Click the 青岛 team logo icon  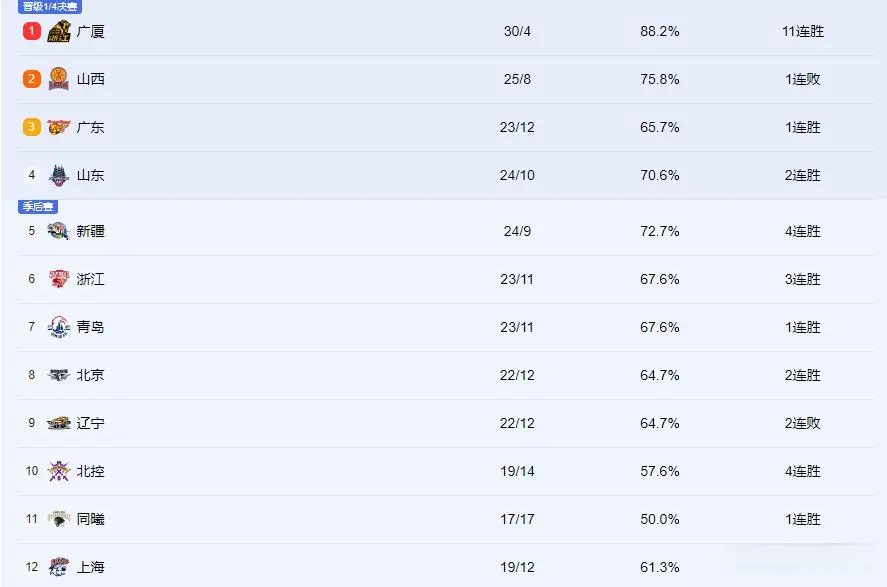click(59, 327)
